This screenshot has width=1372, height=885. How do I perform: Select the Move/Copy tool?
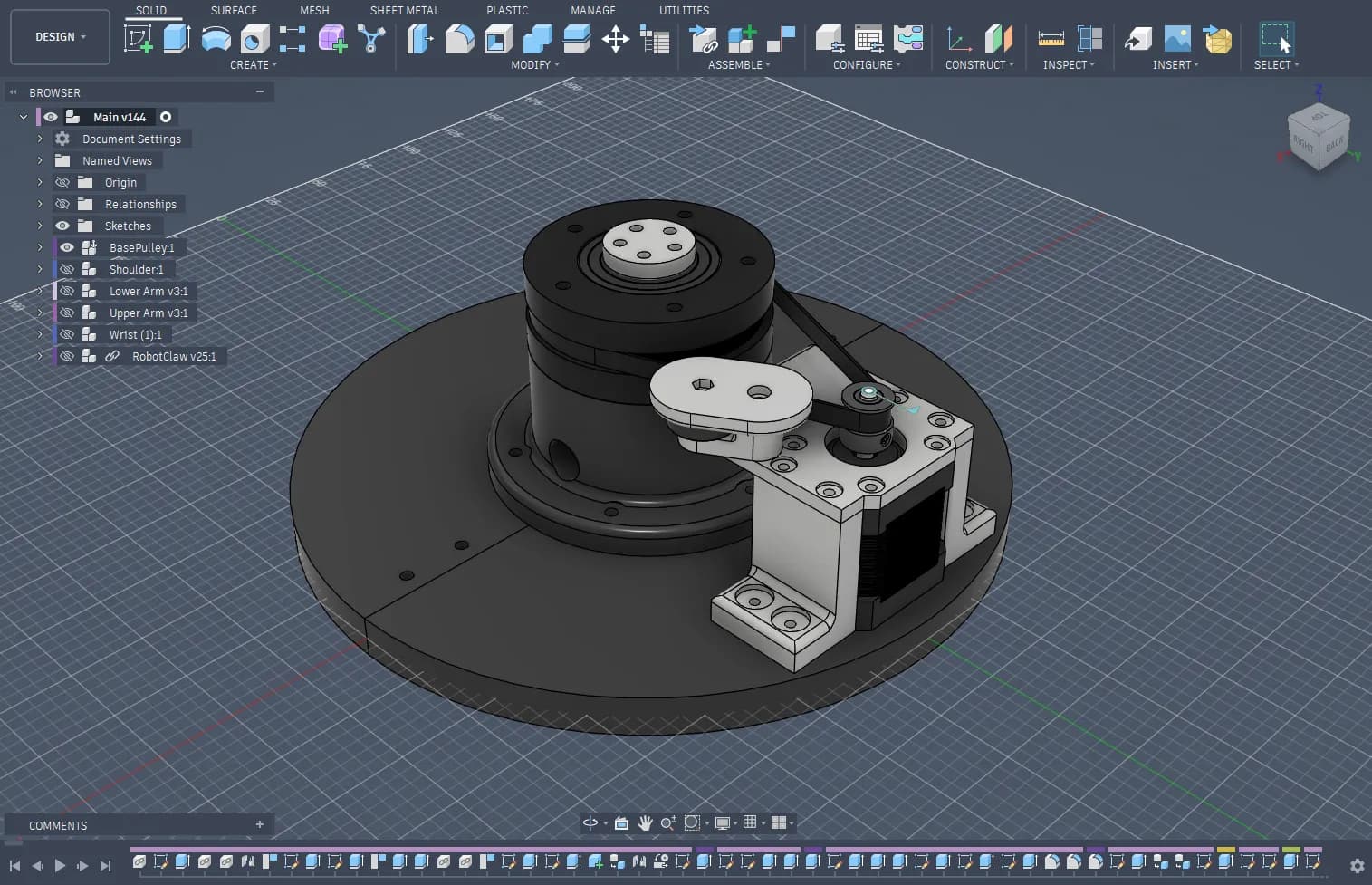pos(615,39)
